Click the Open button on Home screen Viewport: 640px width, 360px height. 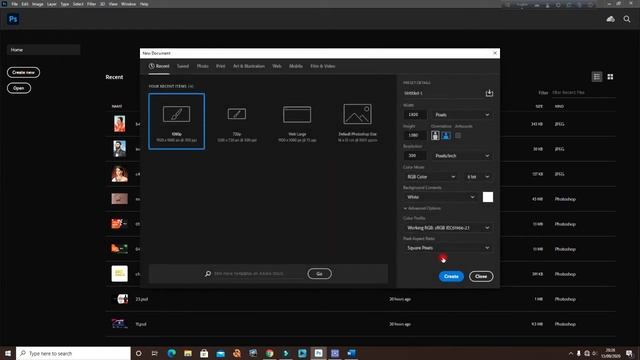[19, 88]
